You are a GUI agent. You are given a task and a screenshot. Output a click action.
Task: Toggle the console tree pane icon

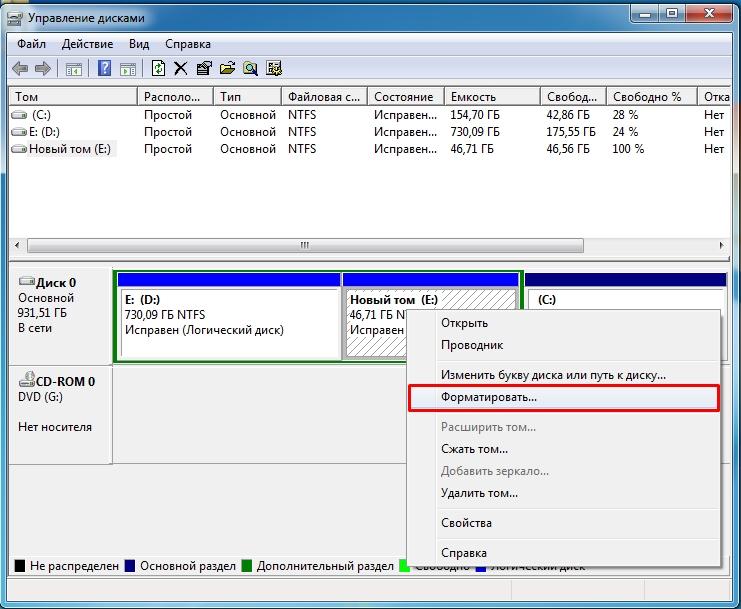pyautogui.click(x=74, y=69)
